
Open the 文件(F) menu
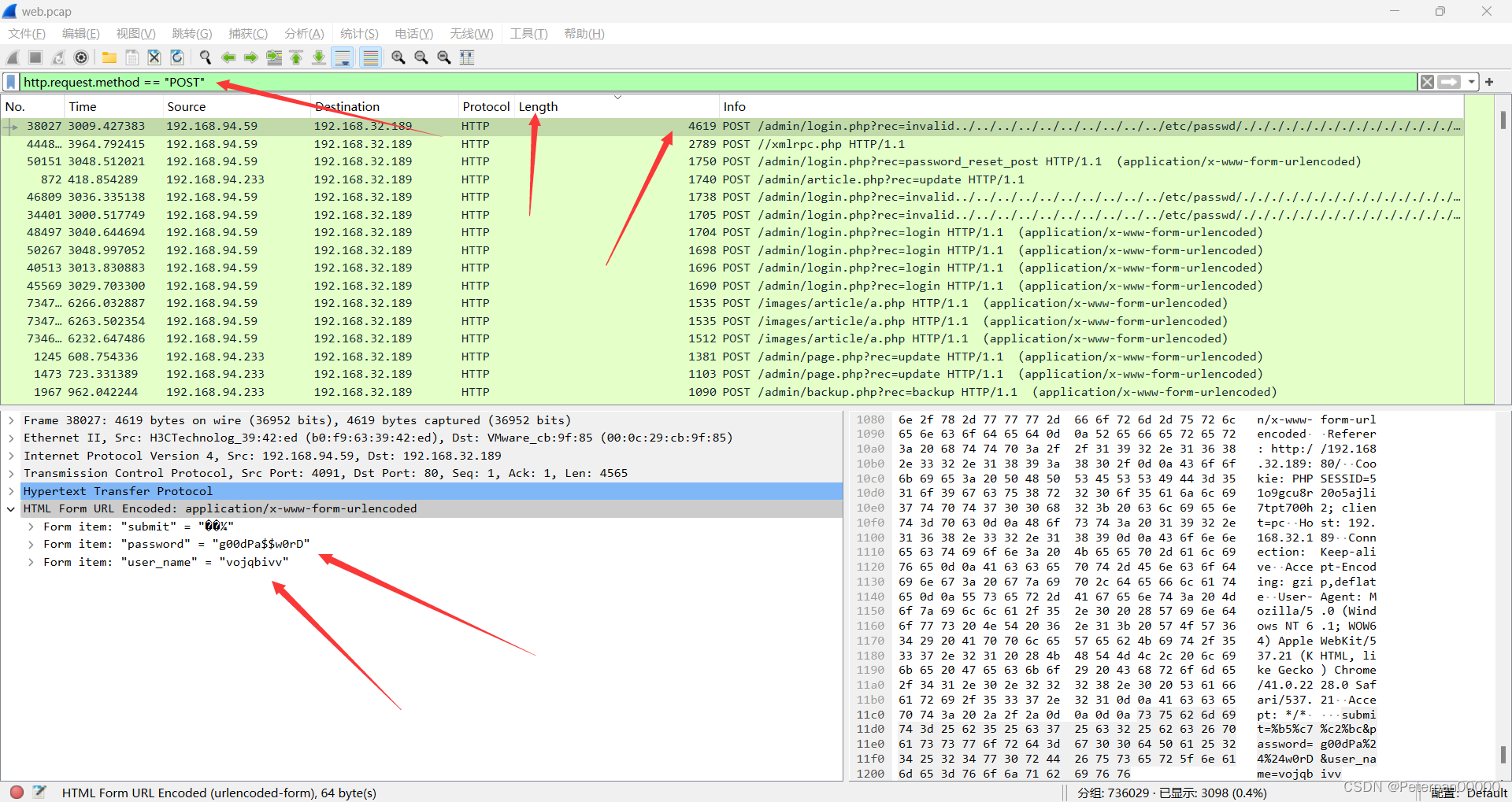pos(27,33)
